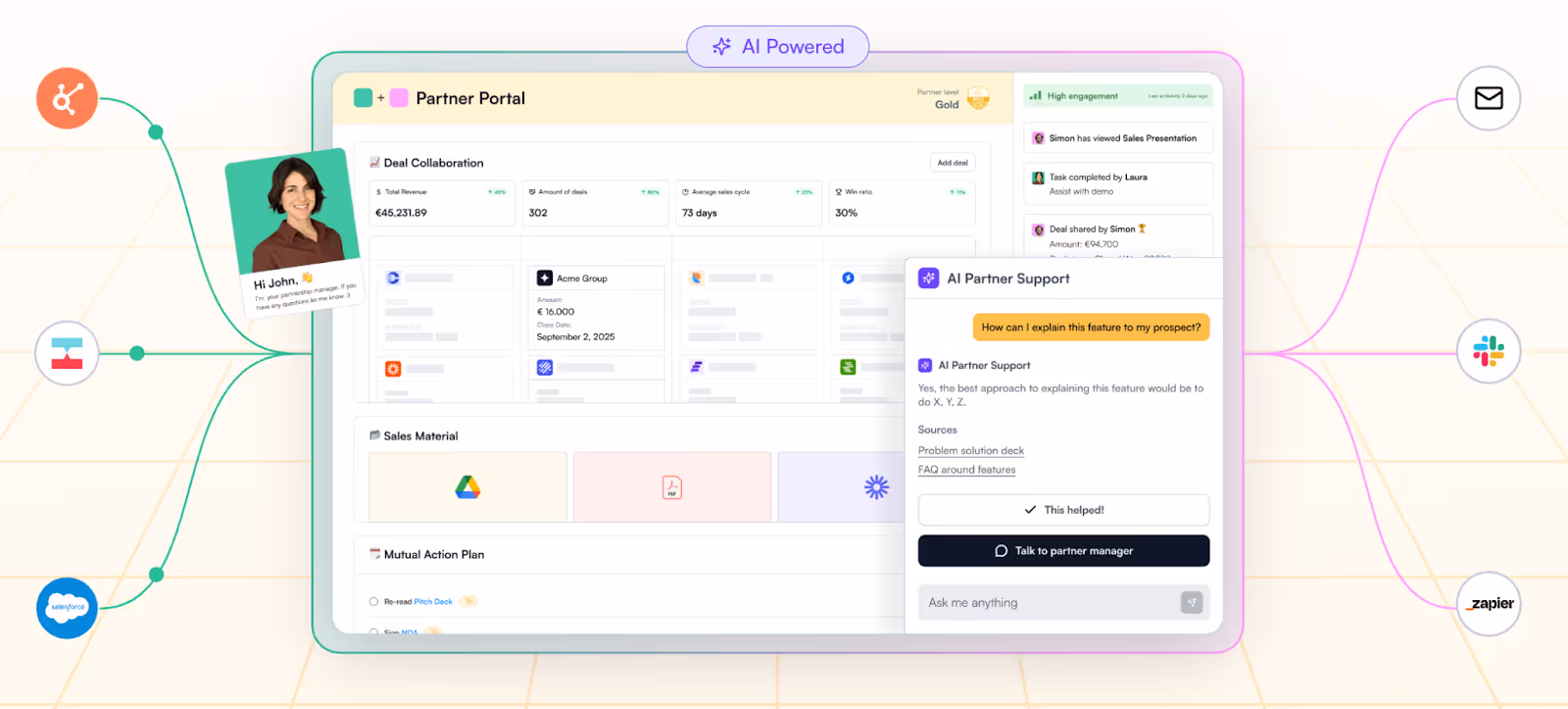This screenshot has height=709, width=1568.
Task: Click the Average sales cycle stat card
Action: pyautogui.click(x=749, y=203)
